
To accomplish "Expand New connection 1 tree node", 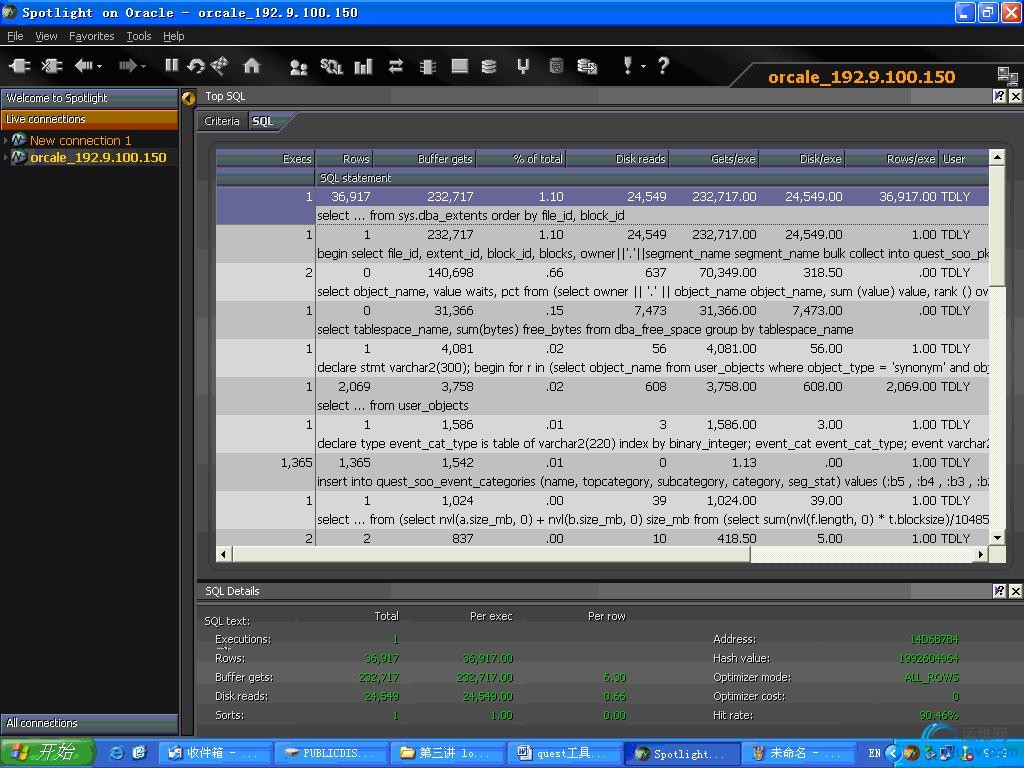I will 5,140.
